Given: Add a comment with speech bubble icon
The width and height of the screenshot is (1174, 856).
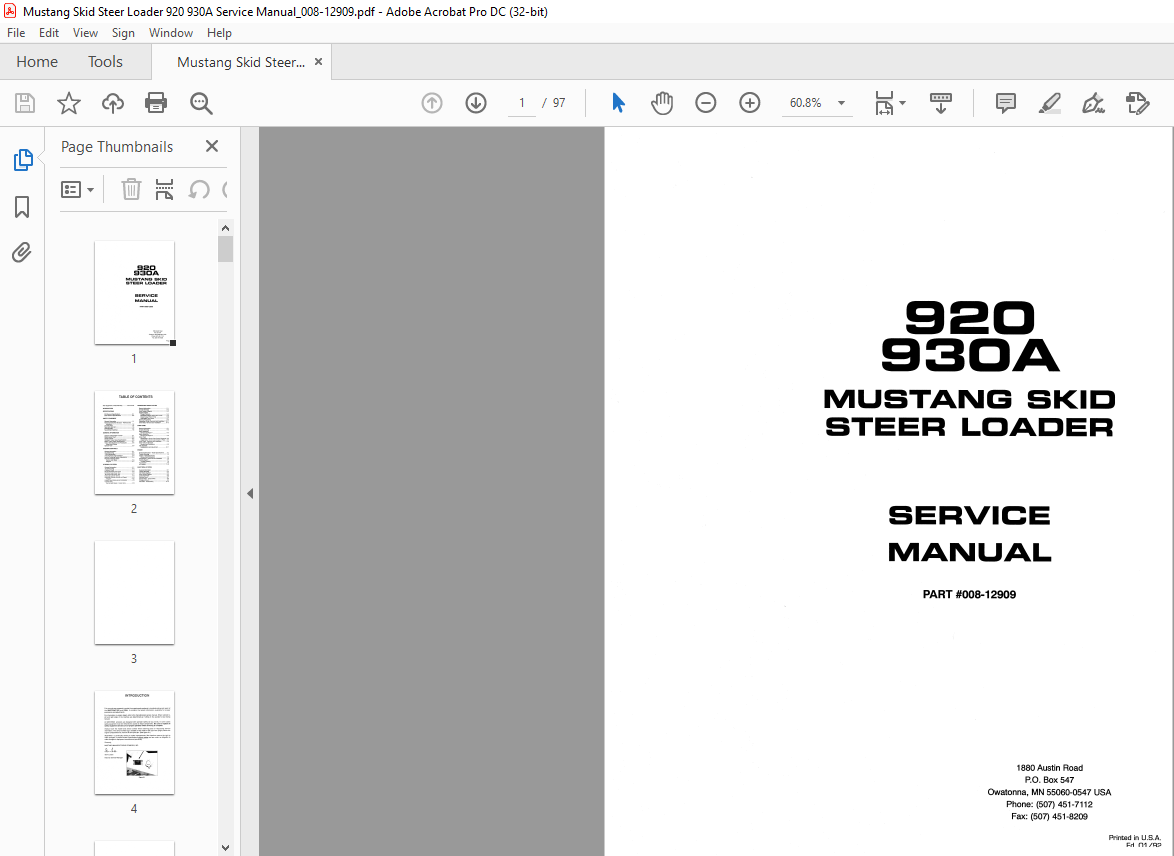Looking at the screenshot, I should [x=1006, y=103].
